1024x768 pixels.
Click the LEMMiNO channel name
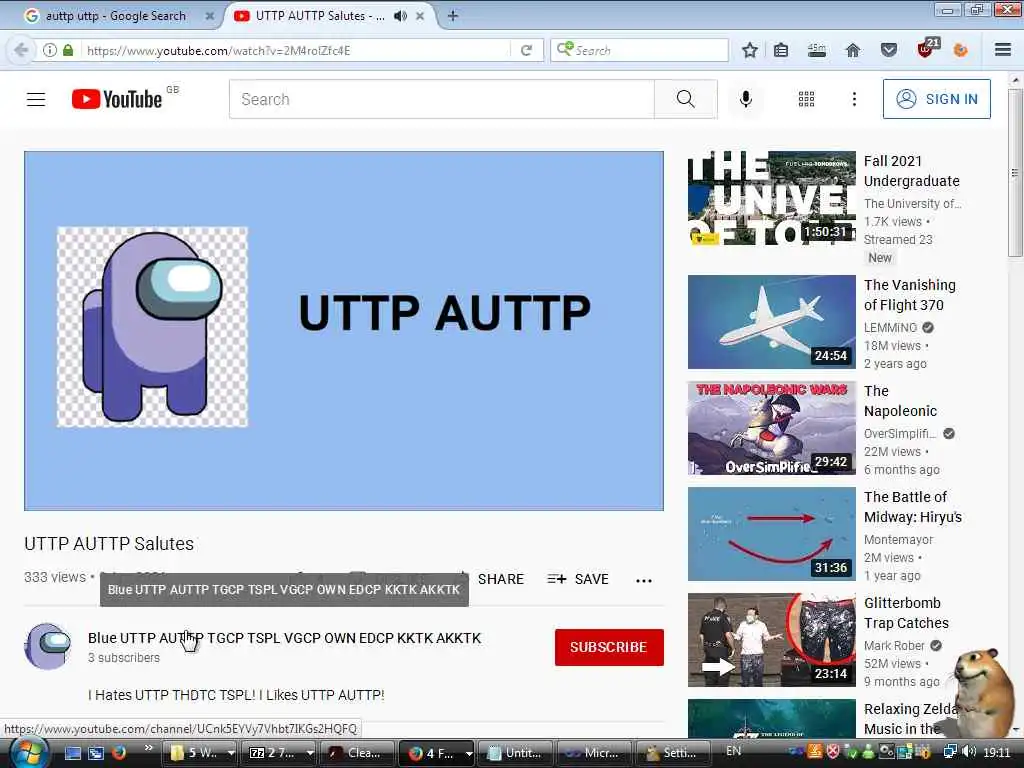coord(890,327)
